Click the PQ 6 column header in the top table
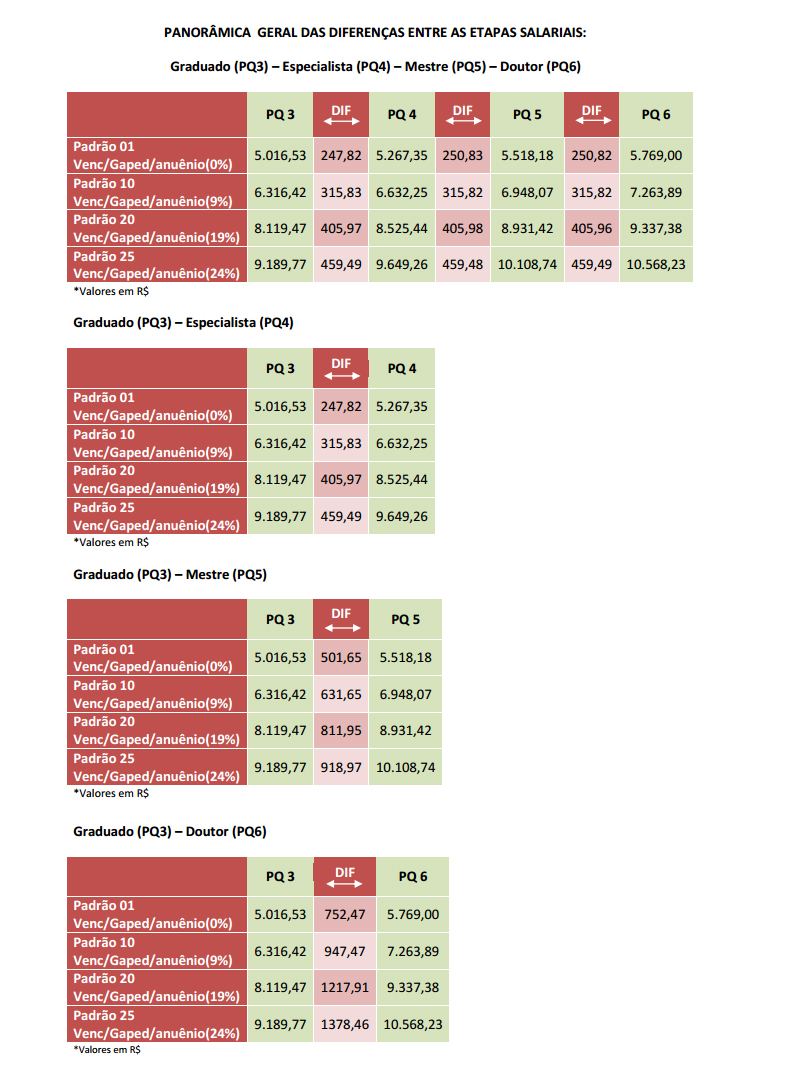 (x=656, y=115)
